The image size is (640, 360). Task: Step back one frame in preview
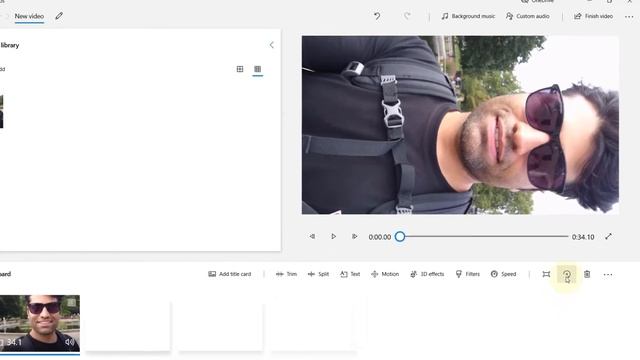point(312,236)
